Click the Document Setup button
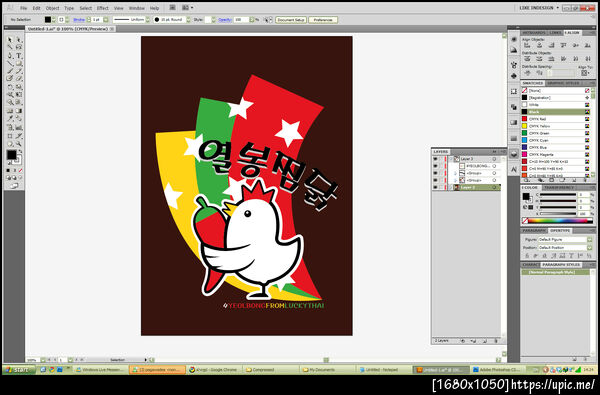 [x=291, y=20]
